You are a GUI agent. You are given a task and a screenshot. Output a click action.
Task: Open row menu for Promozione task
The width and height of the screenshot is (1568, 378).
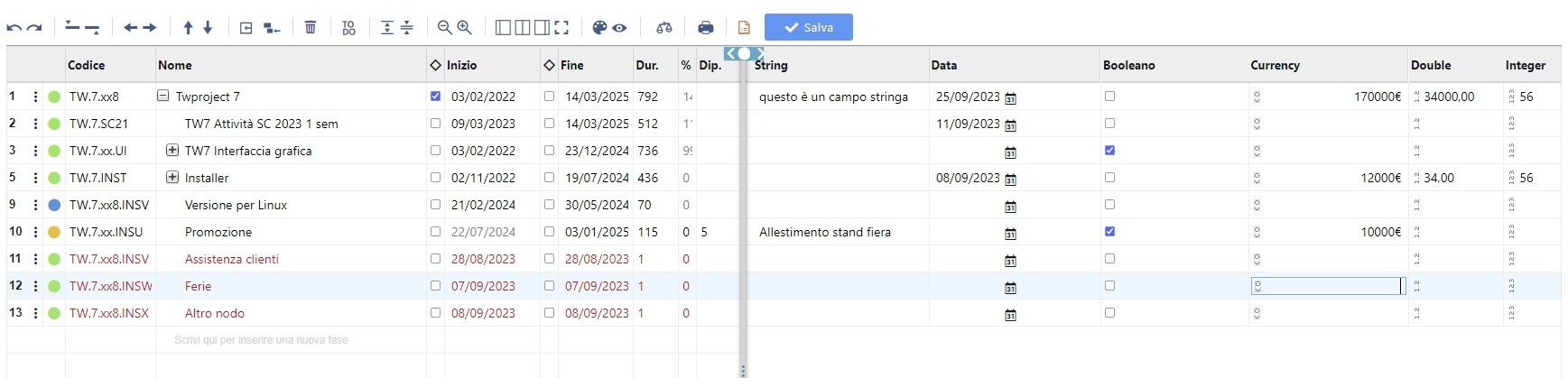tap(35, 232)
